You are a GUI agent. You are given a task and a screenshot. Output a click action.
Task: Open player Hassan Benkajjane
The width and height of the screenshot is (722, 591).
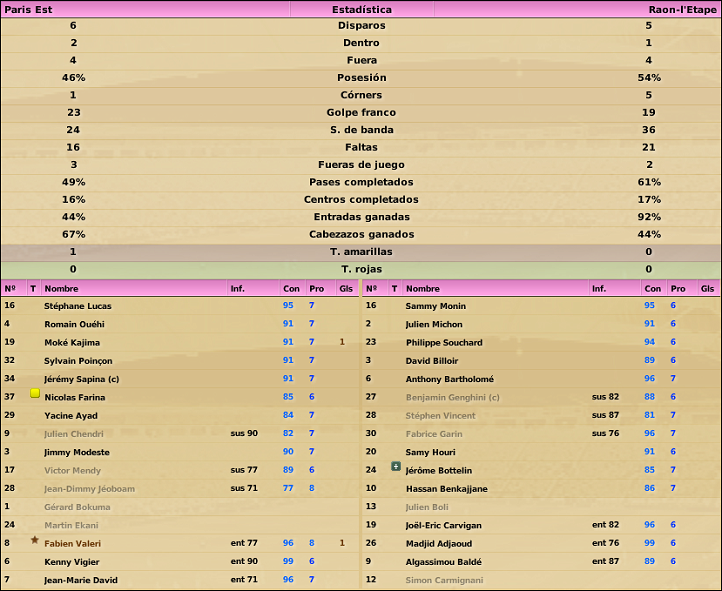pyautogui.click(x=446, y=489)
